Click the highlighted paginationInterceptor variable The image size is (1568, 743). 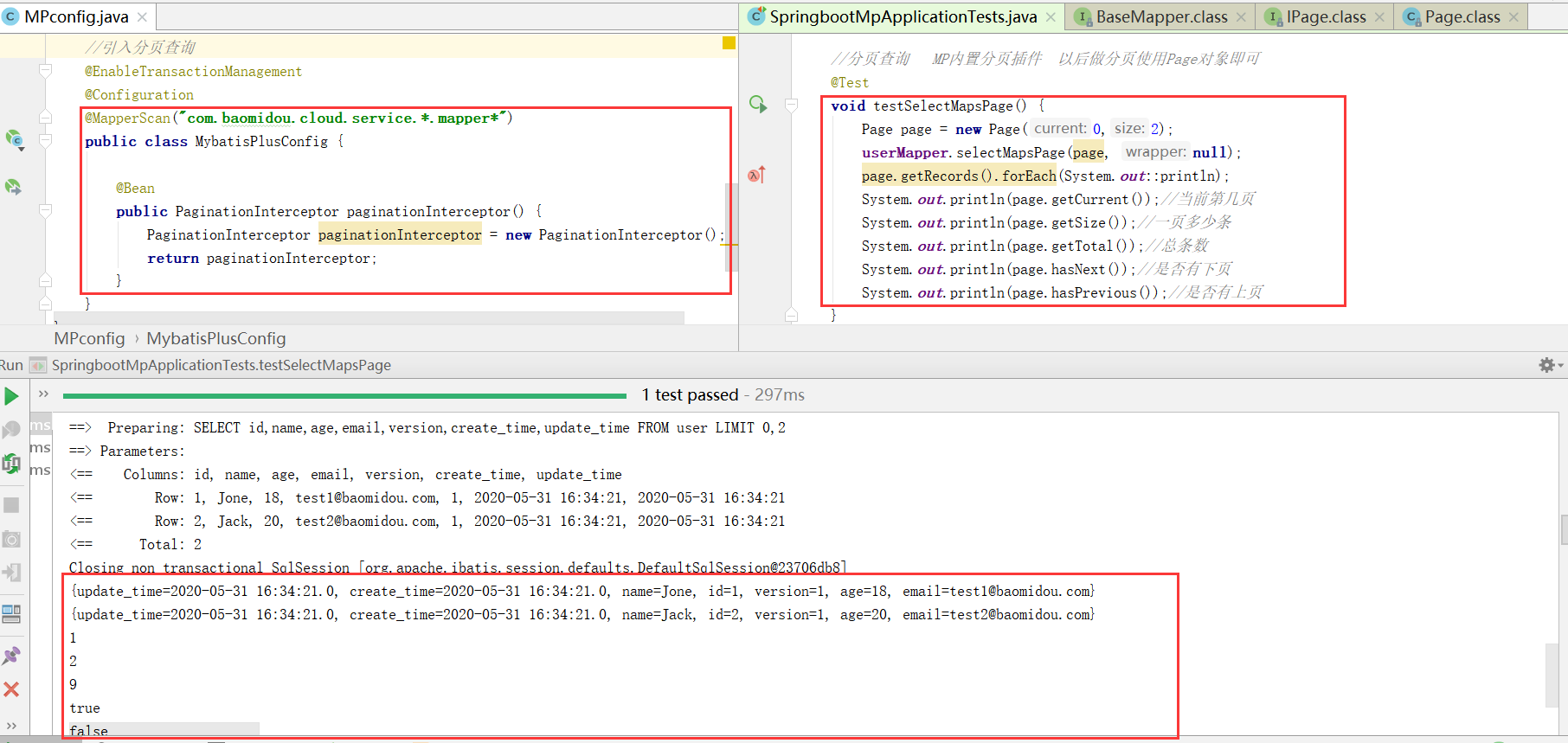point(400,234)
